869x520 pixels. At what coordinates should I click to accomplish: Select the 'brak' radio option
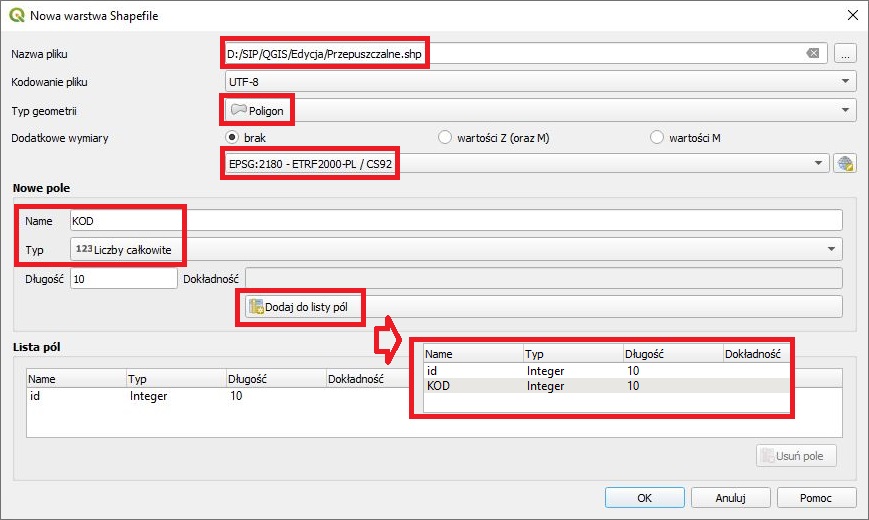click(233, 137)
